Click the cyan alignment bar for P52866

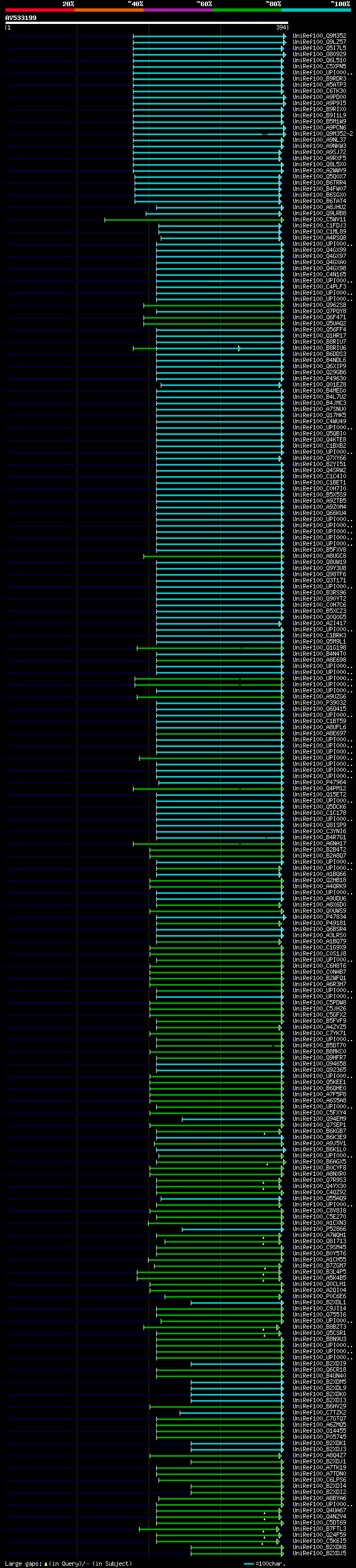233,1229
